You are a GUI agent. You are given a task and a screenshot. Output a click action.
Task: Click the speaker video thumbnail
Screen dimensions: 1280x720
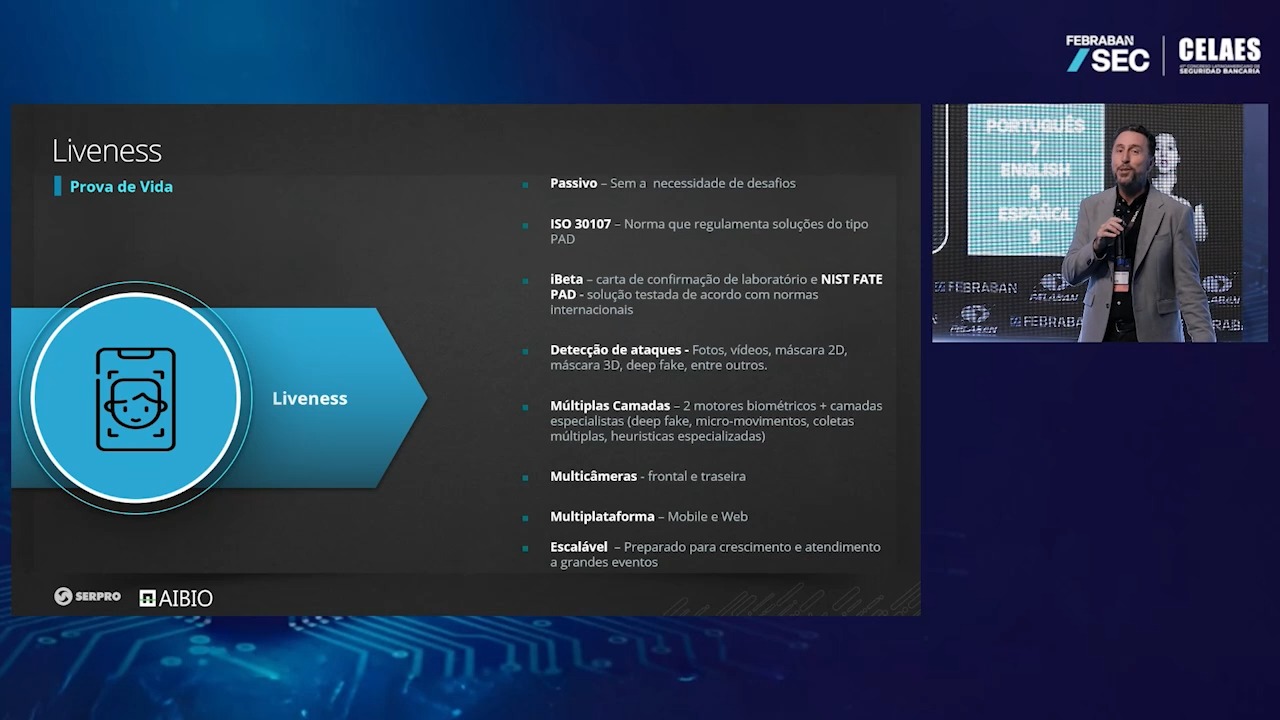pos(1099,223)
